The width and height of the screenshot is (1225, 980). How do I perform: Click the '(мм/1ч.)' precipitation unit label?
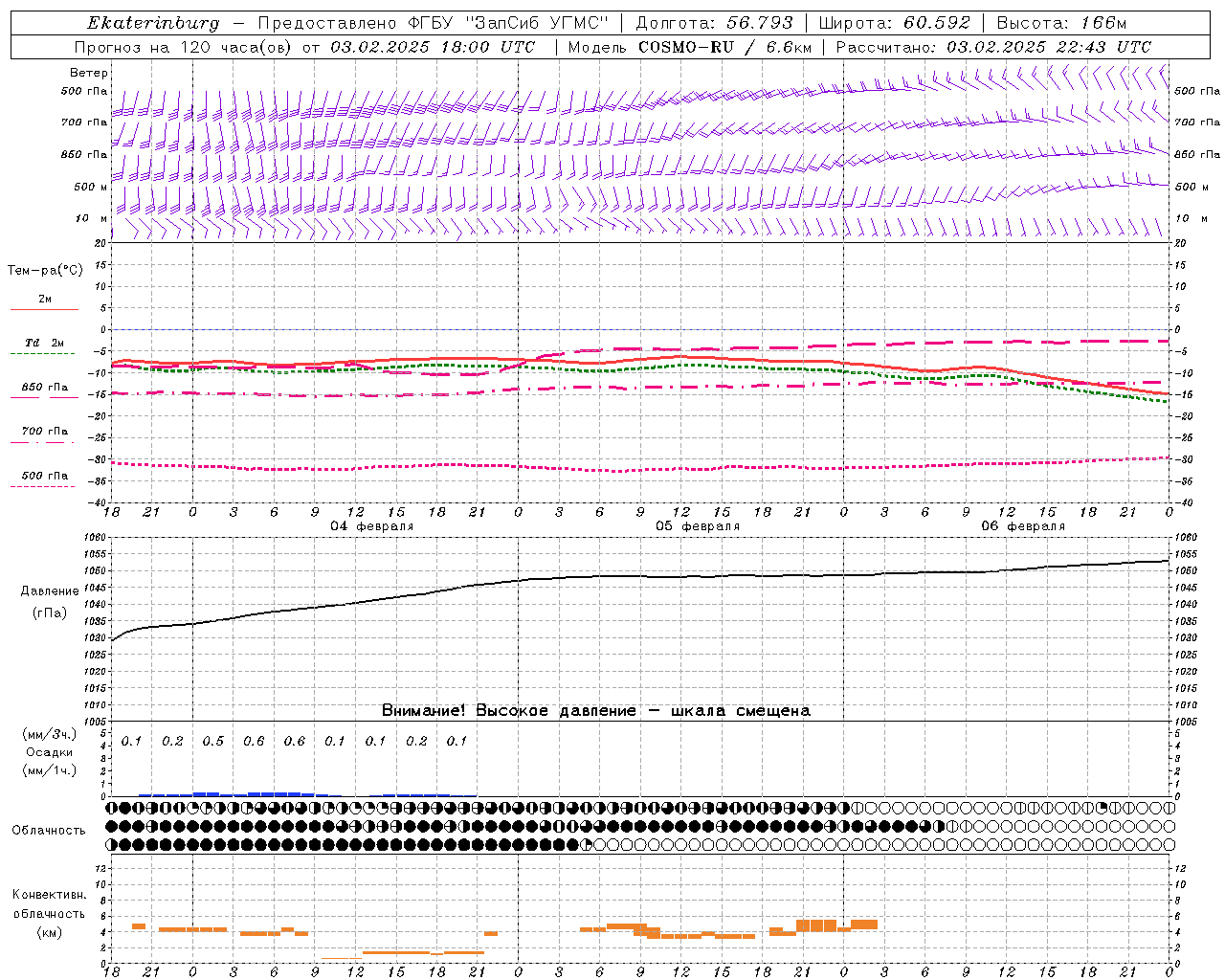coord(50,770)
